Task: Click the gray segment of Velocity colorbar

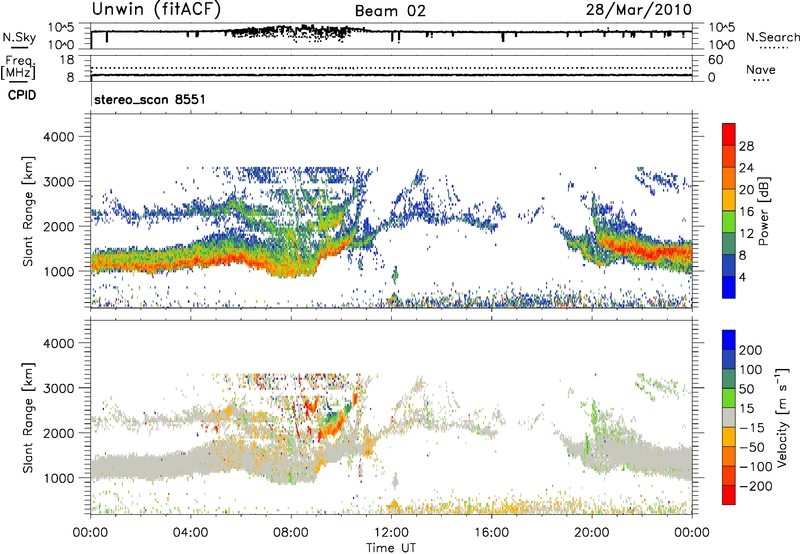Action: point(729,417)
